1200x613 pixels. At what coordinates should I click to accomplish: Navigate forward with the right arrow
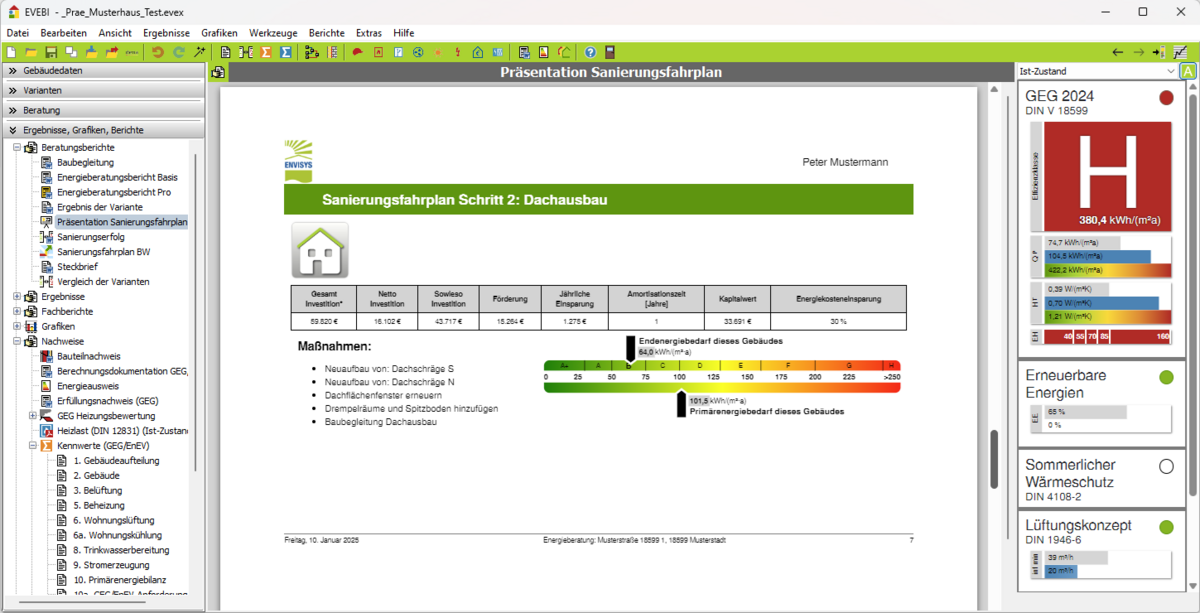coord(1138,52)
